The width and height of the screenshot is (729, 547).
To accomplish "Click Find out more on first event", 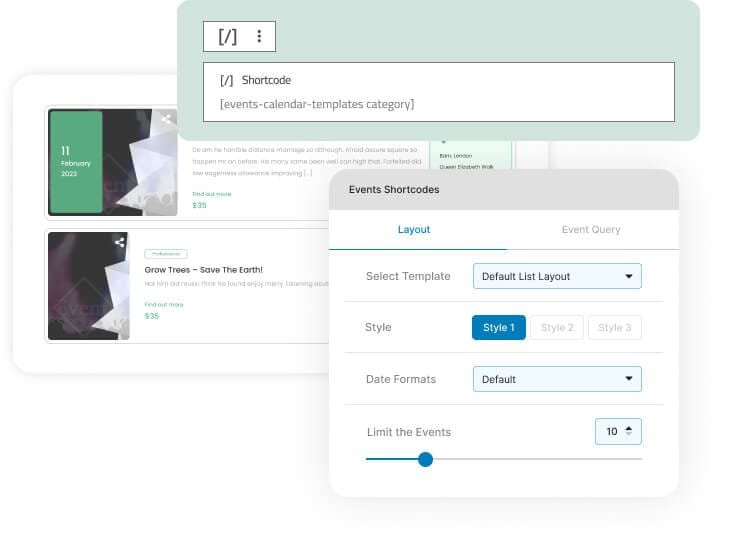I will [211, 194].
